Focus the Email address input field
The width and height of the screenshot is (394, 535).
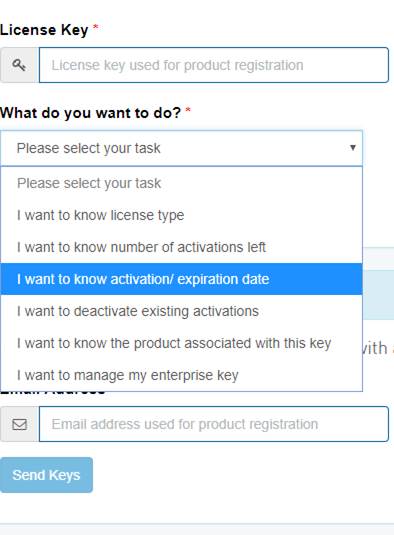point(214,424)
